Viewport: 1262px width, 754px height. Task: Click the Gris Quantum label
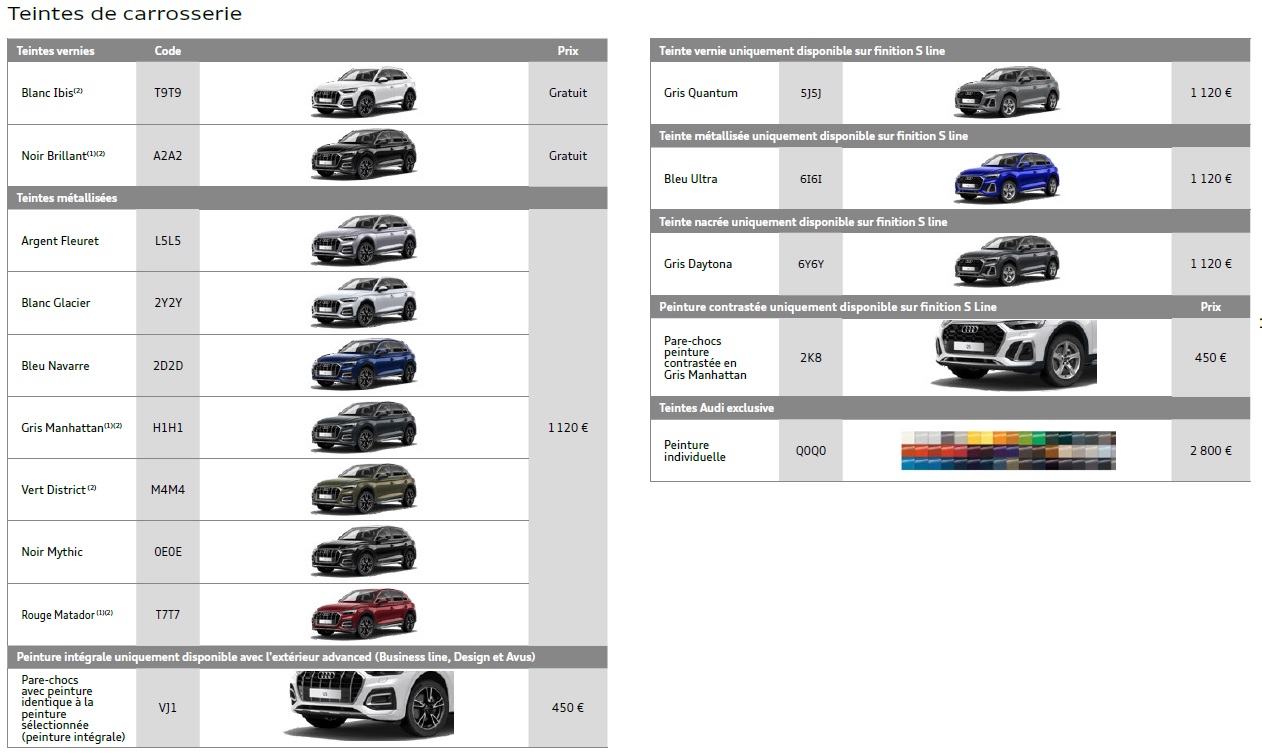tap(701, 93)
